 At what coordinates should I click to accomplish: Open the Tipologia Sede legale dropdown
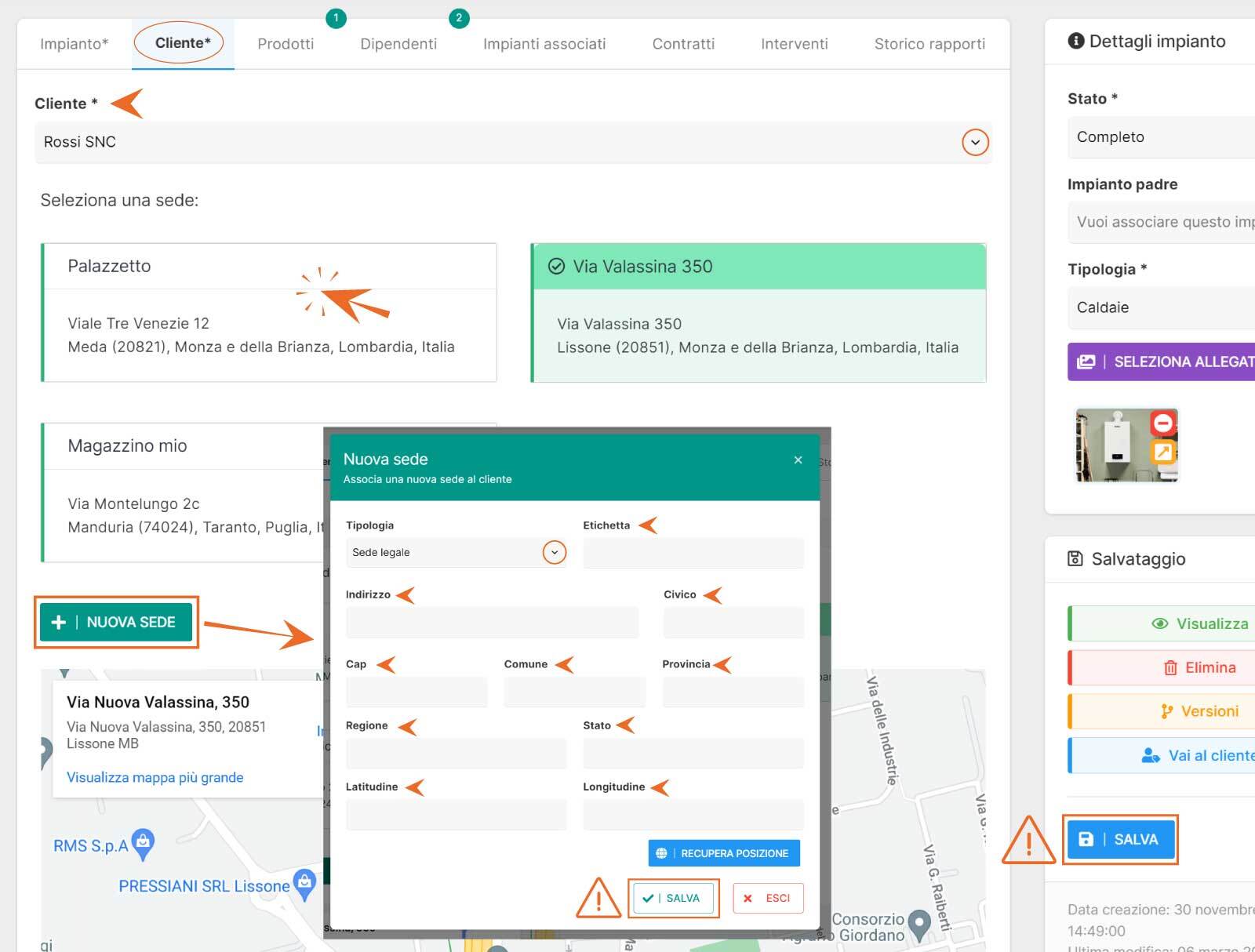(x=554, y=552)
